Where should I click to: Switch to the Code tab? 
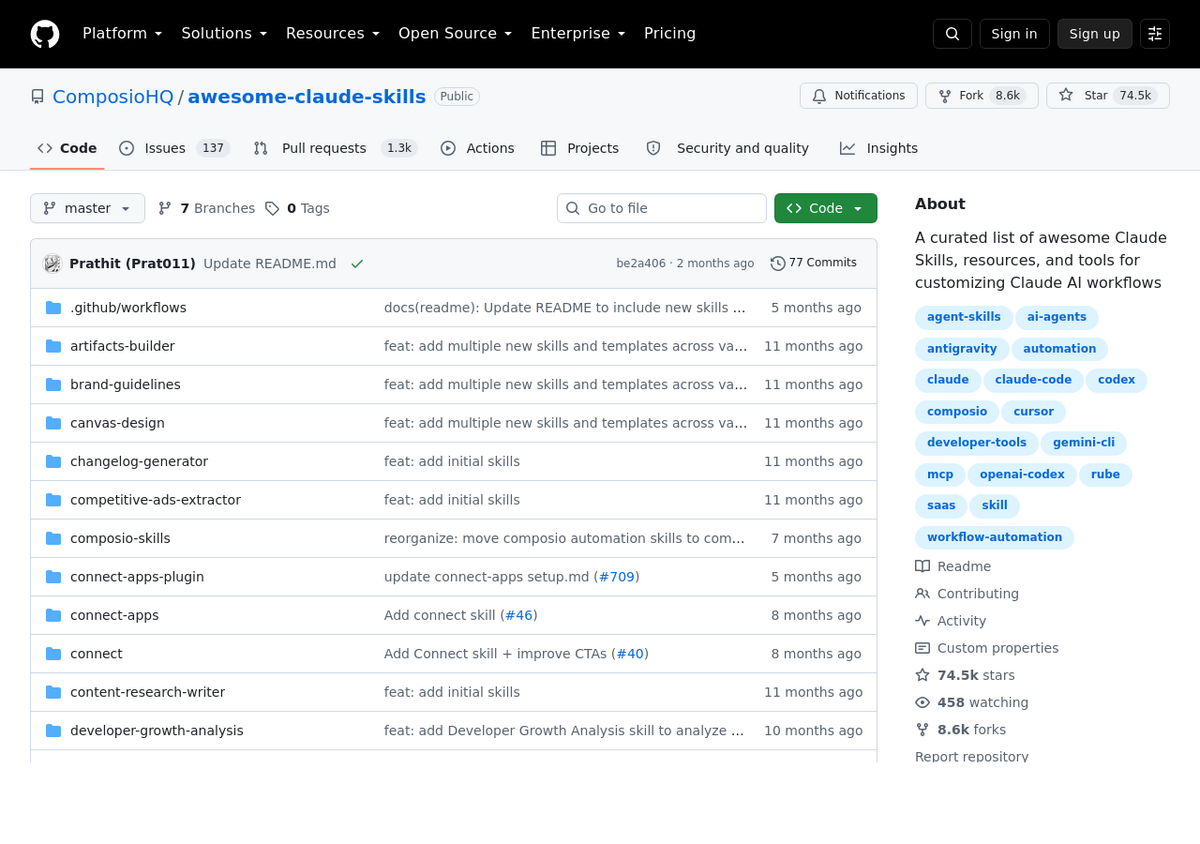67,148
